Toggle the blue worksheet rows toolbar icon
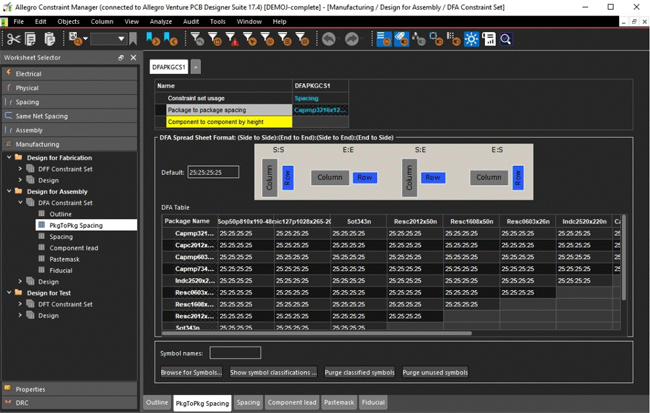 [x=384, y=39]
